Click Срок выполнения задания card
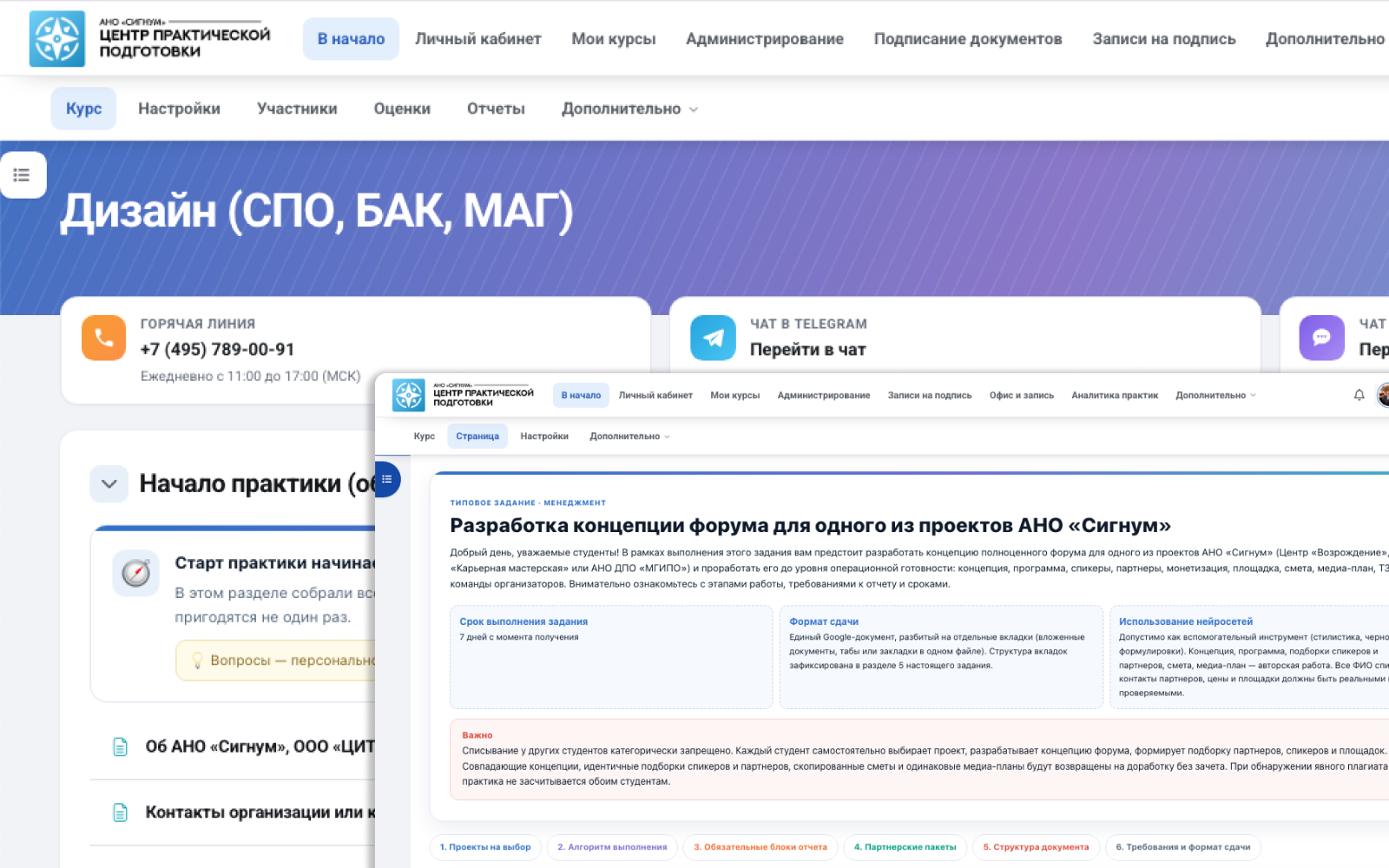The width and height of the screenshot is (1389, 868). click(x=611, y=657)
